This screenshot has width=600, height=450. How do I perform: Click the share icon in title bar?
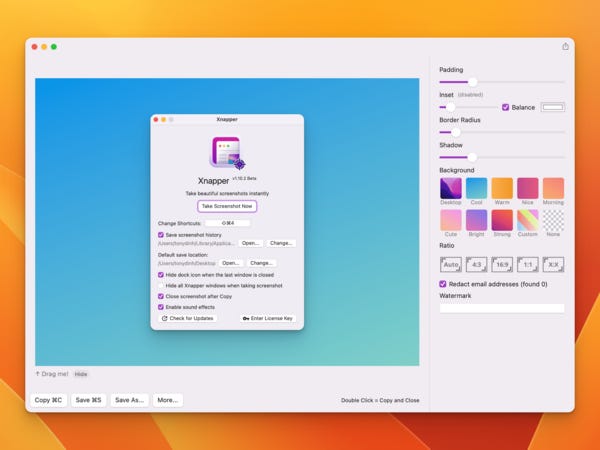pos(565,46)
